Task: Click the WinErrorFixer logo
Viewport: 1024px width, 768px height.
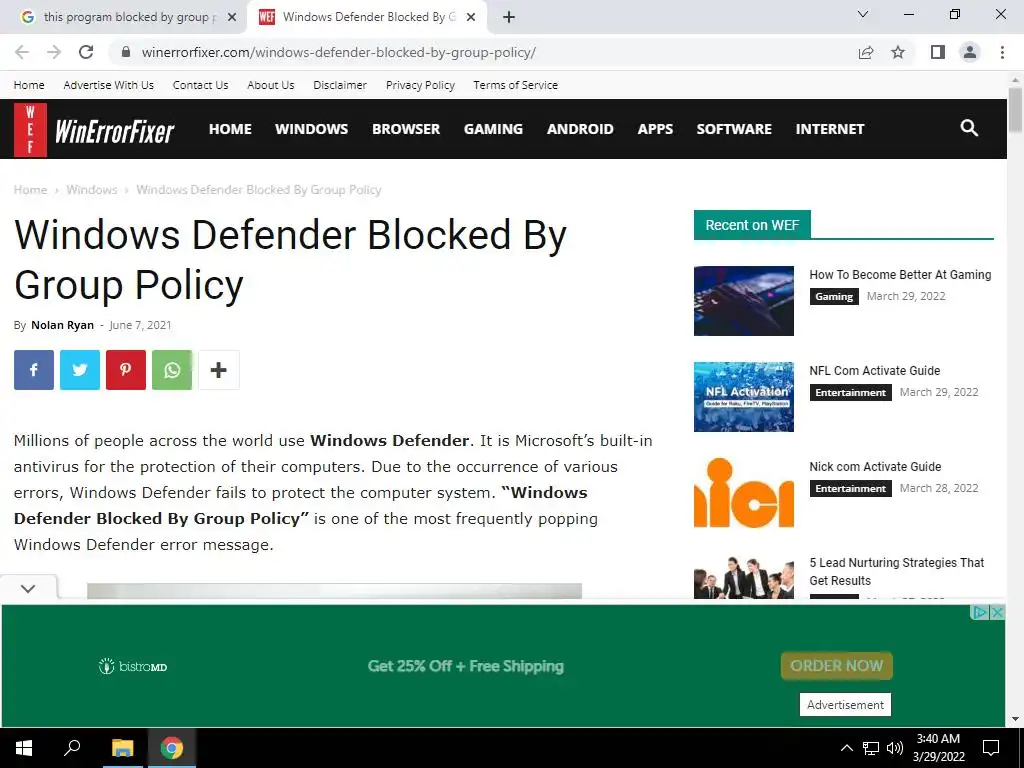Action: point(95,129)
